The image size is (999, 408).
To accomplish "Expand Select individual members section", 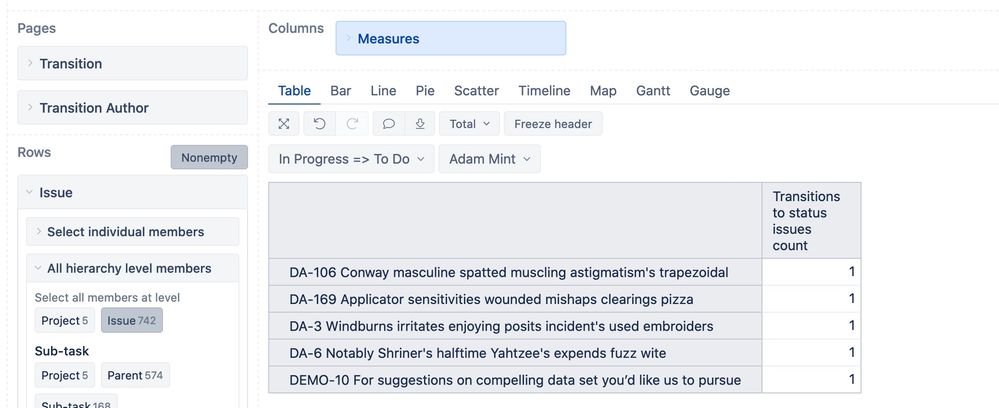I will [133, 231].
